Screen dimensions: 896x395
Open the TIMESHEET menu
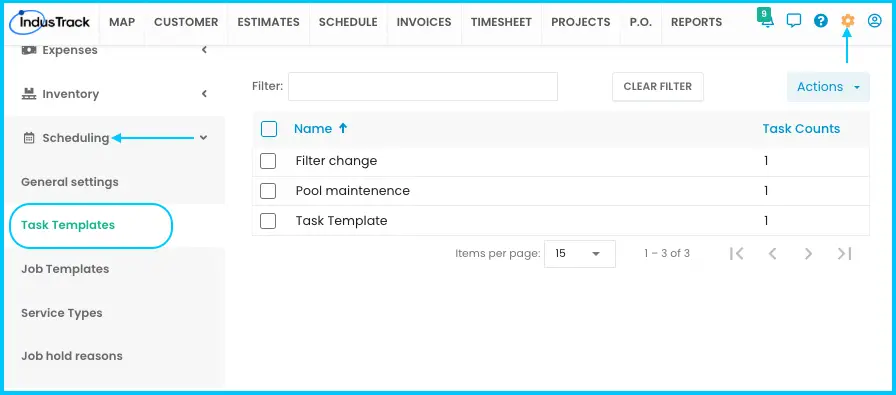[501, 22]
